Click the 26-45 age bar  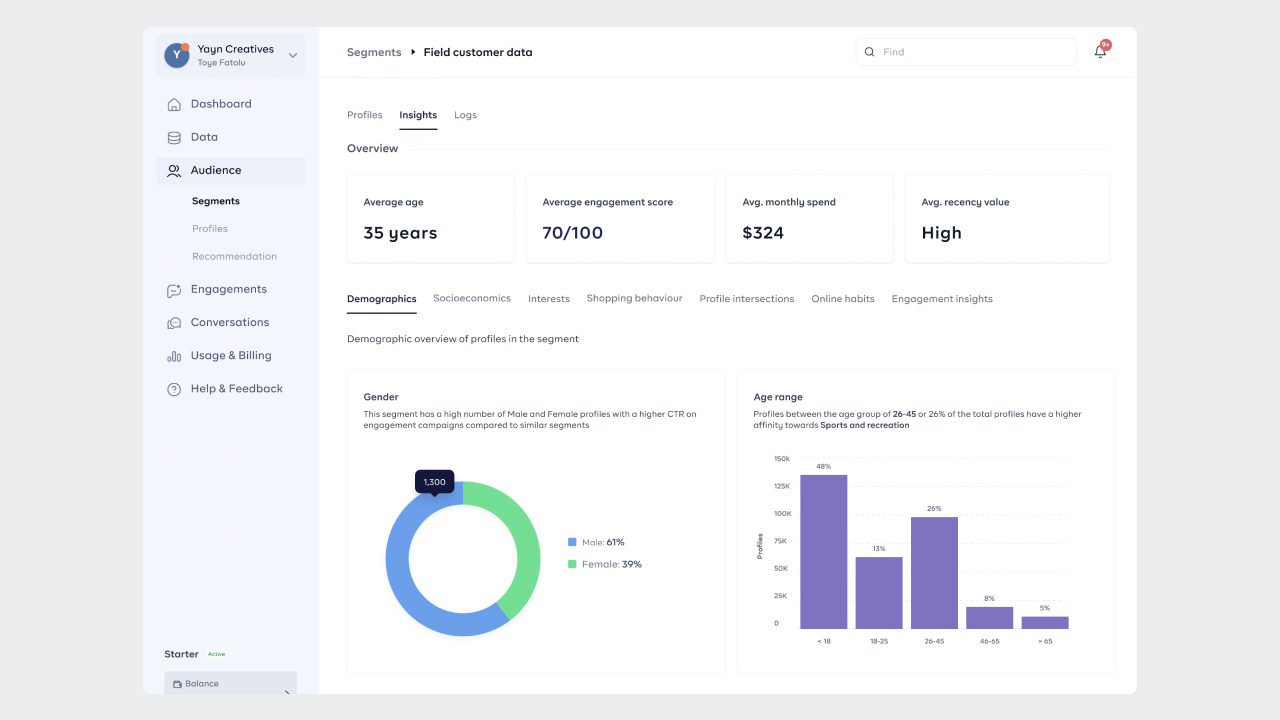pyautogui.click(x=934, y=573)
